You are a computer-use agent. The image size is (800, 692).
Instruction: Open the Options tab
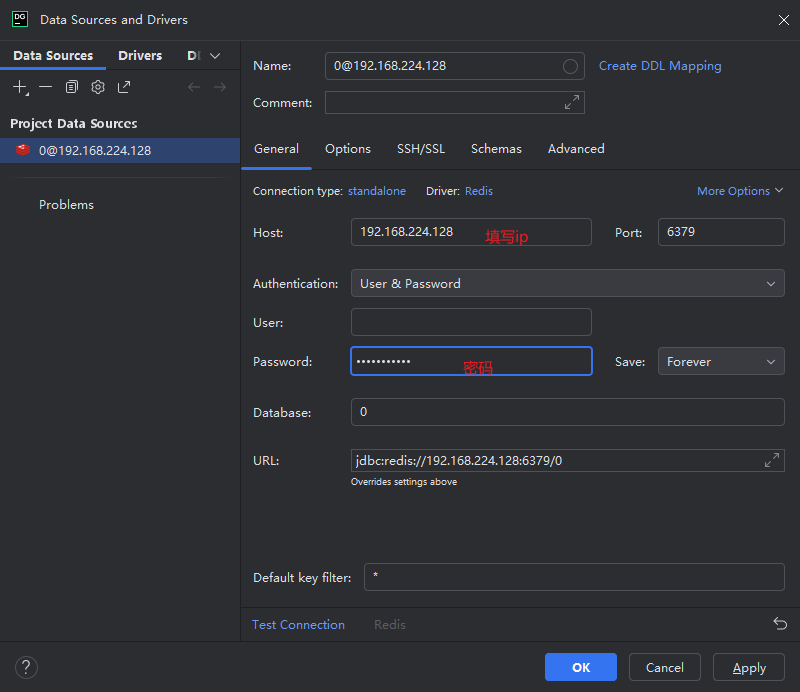pos(348,149)
